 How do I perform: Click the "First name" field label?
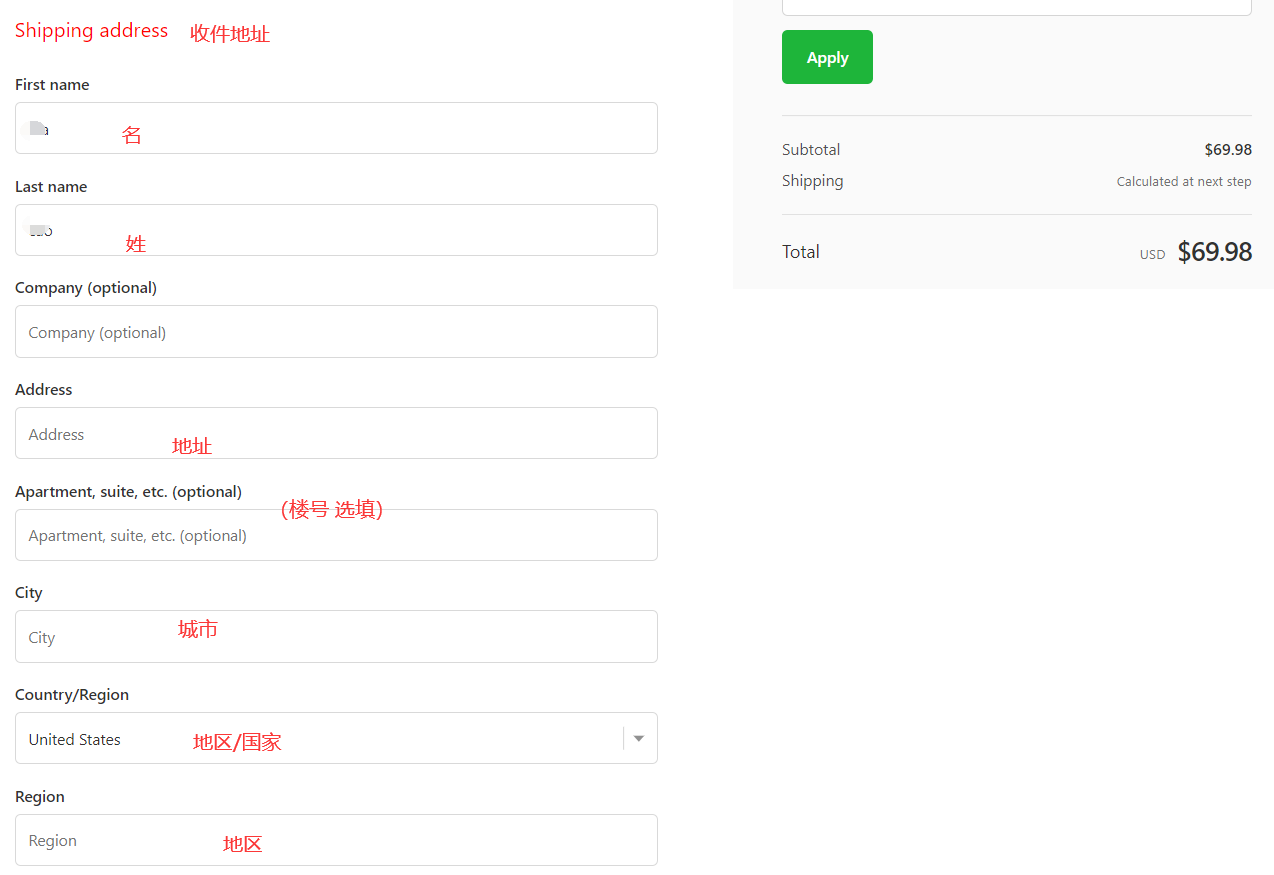point(52,85)
